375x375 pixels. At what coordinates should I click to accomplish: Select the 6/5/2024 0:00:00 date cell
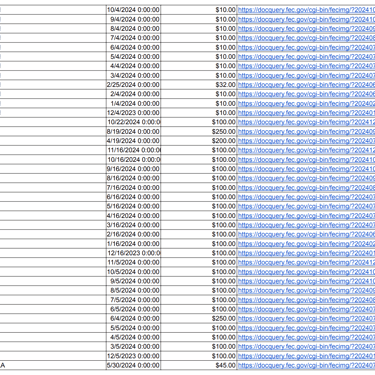(133, 309)
